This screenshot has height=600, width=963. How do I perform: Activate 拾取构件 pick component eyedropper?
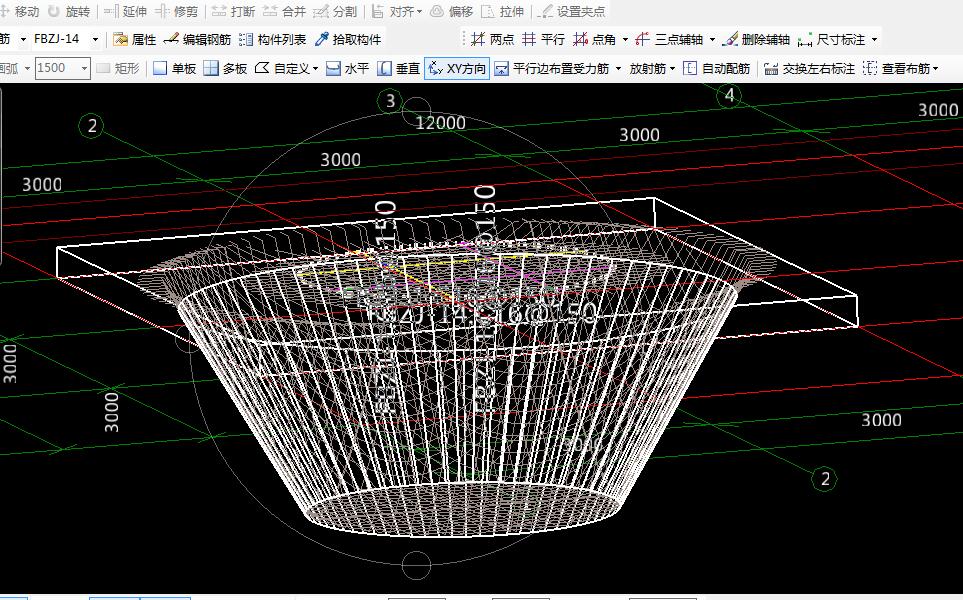click(348, 40)
